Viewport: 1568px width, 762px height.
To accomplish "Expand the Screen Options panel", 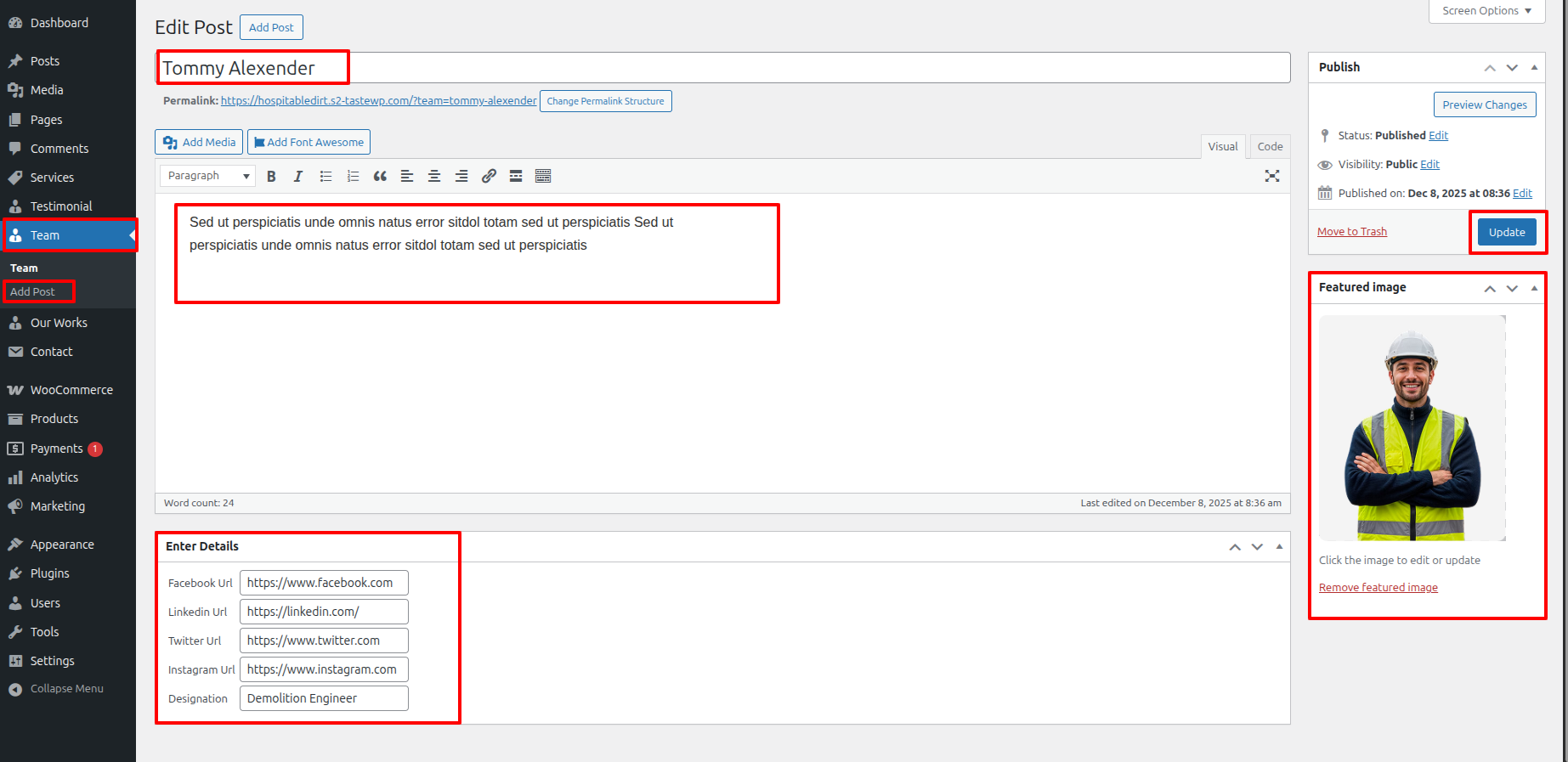I will pos(1486,11).
